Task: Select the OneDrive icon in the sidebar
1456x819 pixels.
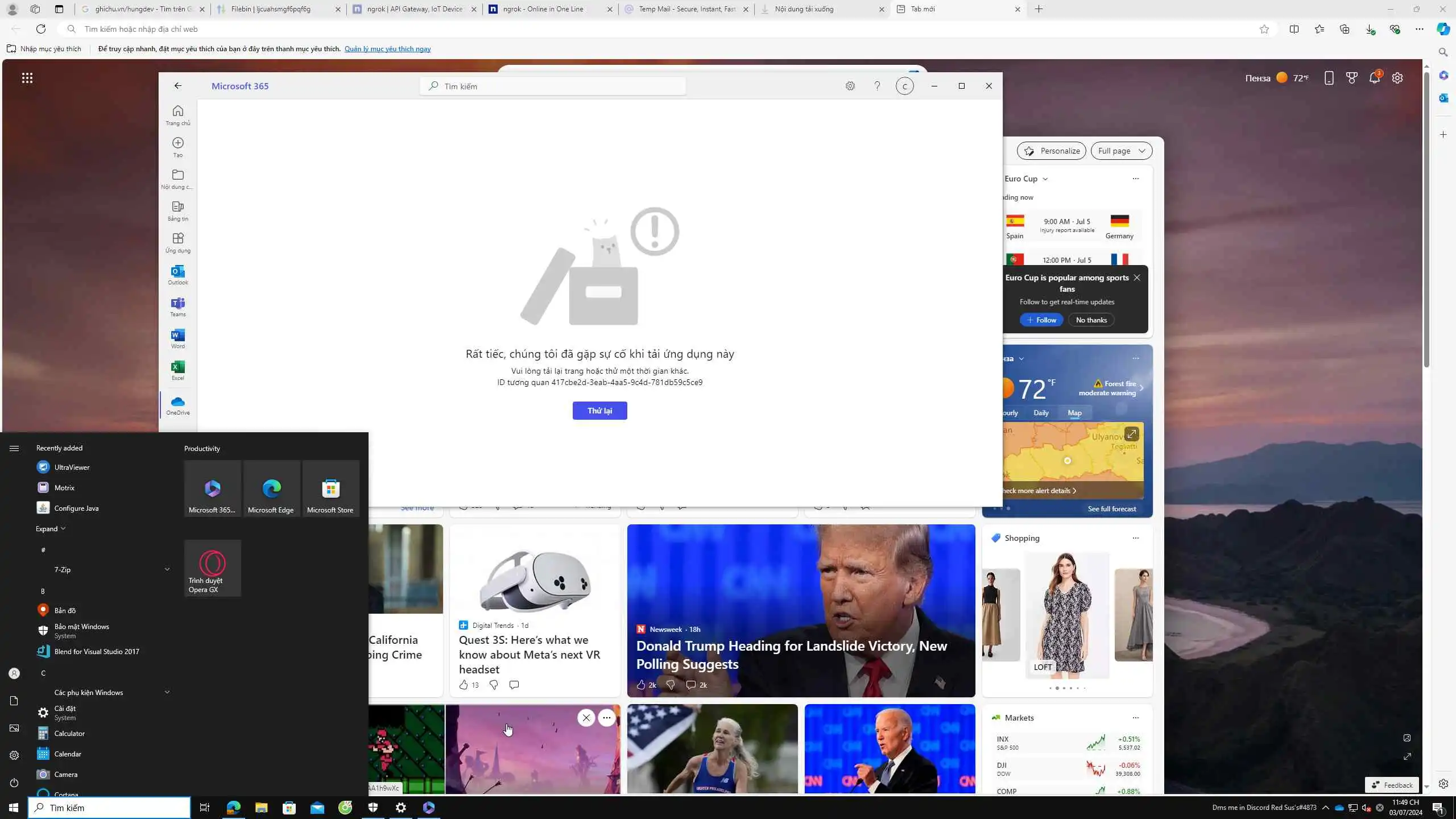Action: [177, 405]
